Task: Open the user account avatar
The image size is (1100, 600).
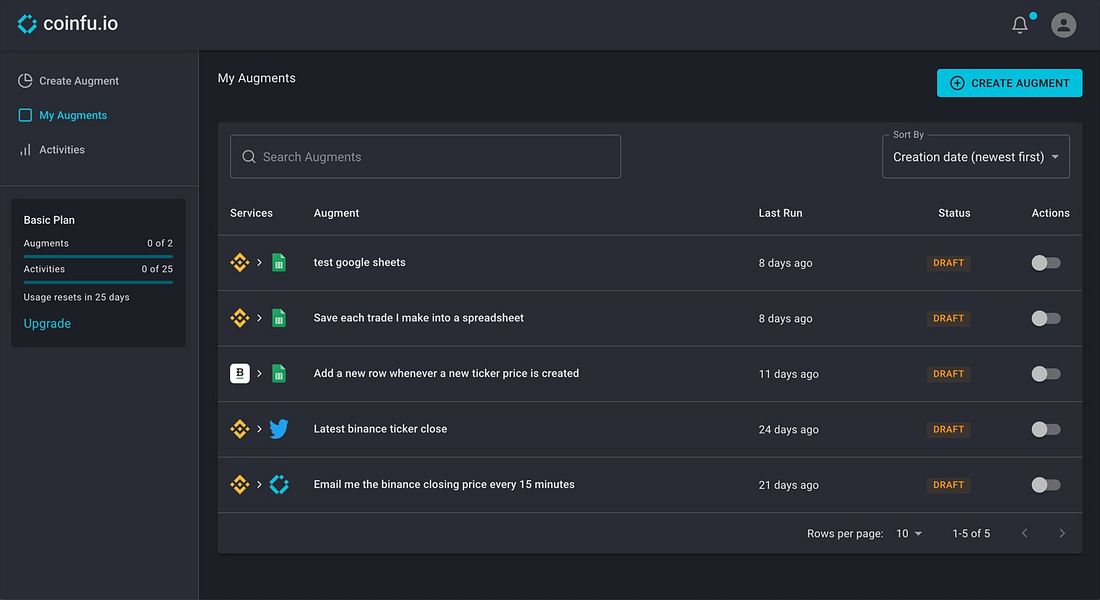Action: (x=1064, y=25)
